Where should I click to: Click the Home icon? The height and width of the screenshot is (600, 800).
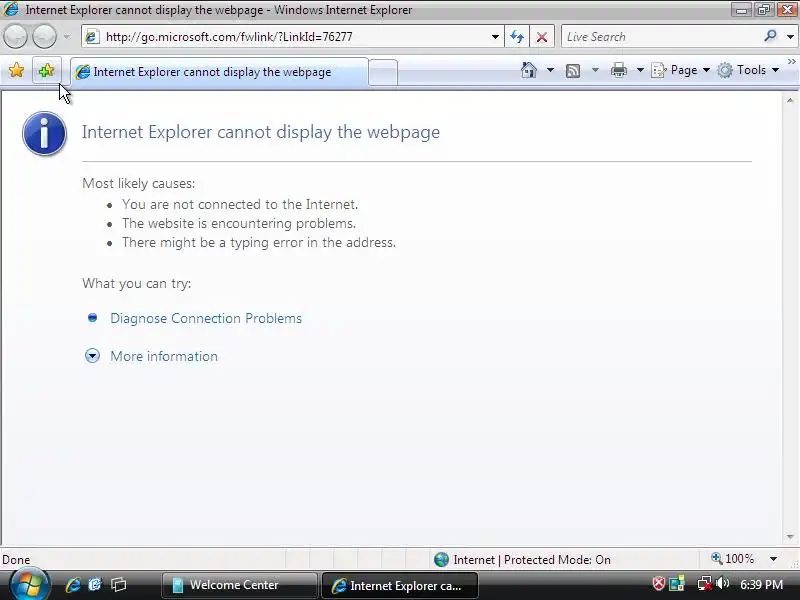point(529,70)
